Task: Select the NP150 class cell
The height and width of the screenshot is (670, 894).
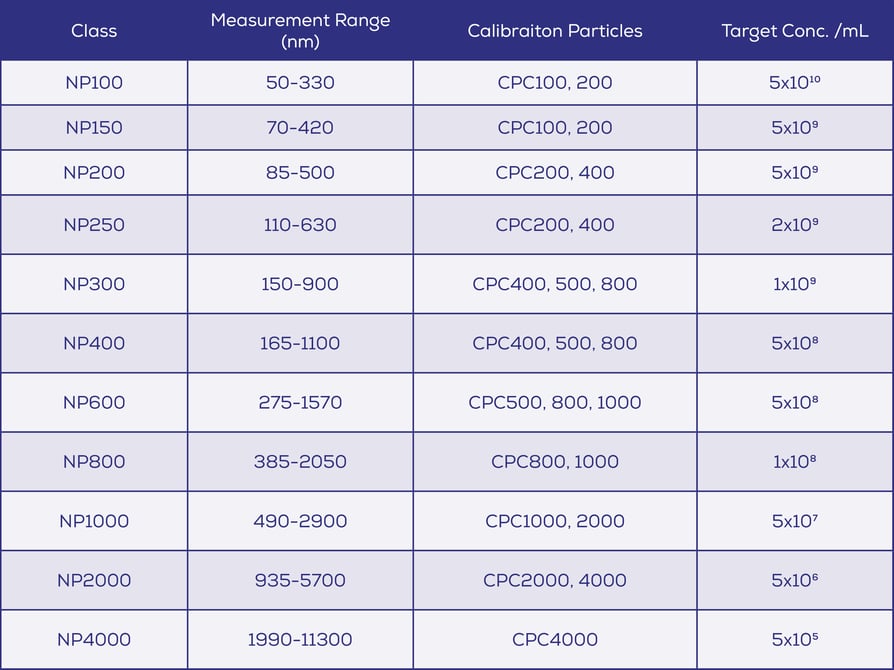Action: pyautogui.click(x=94, y=128)
